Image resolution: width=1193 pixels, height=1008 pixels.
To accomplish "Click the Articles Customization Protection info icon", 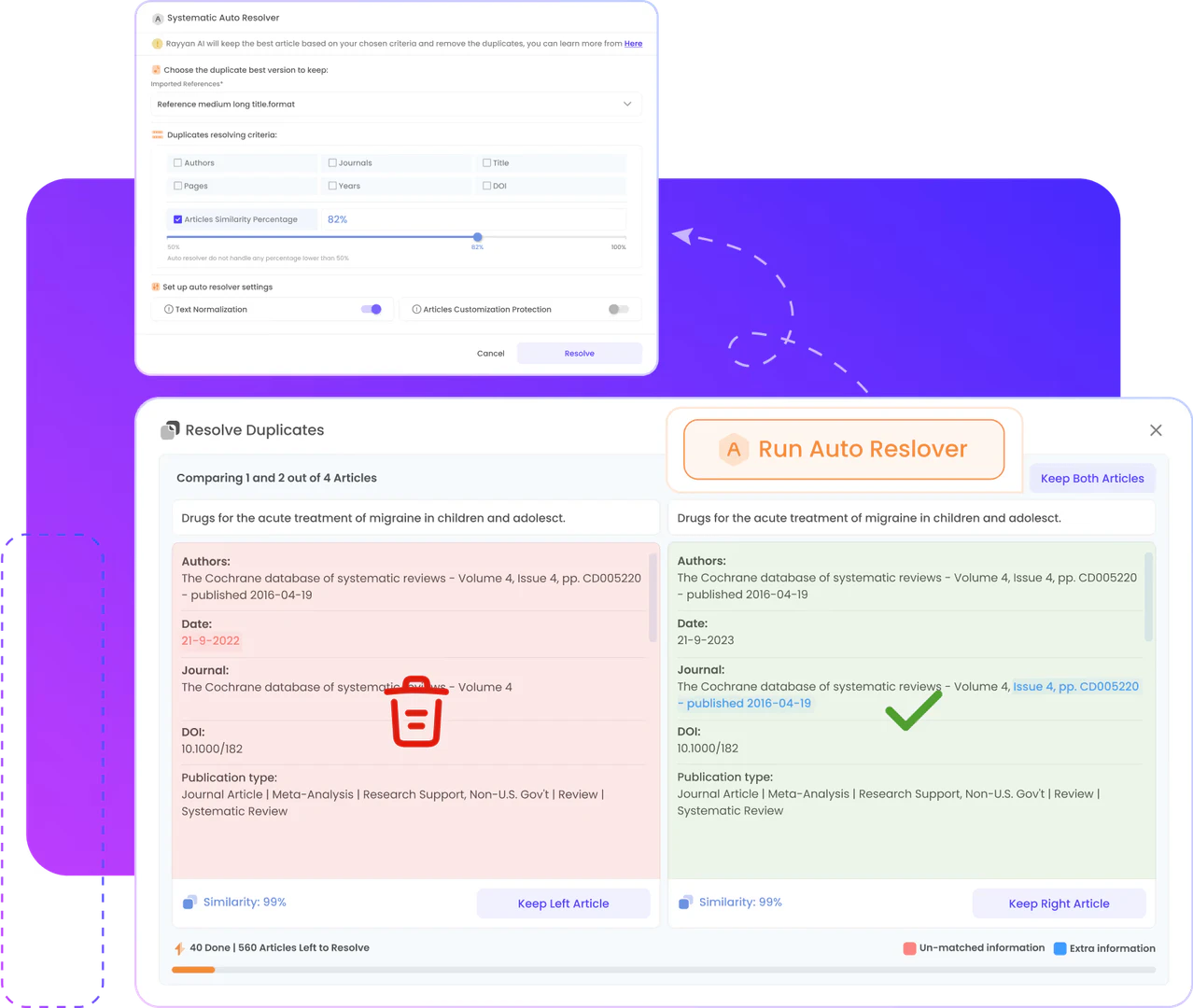I will [416, 310].
